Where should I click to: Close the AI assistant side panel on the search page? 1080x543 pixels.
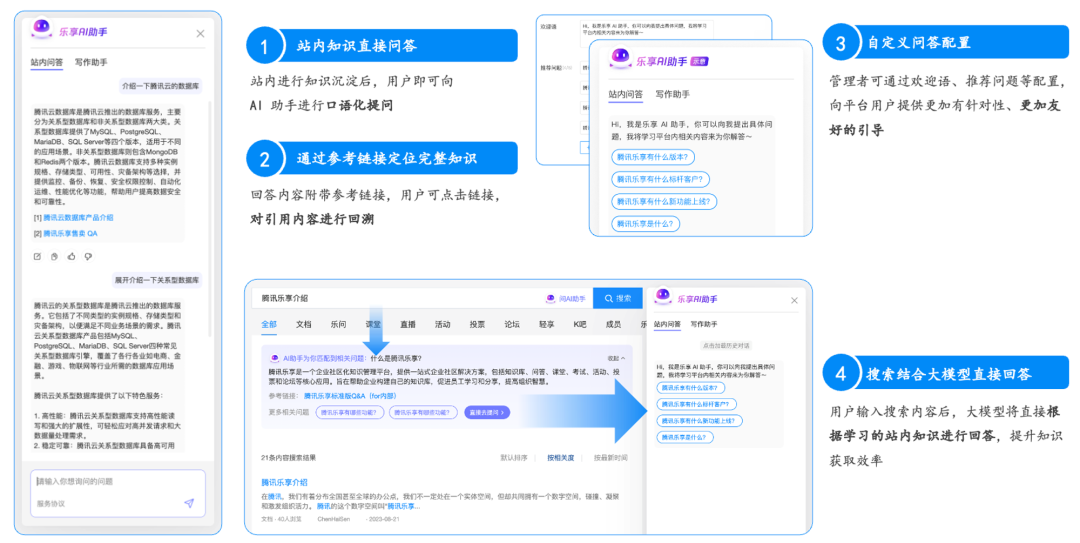[x=794, y=300]
